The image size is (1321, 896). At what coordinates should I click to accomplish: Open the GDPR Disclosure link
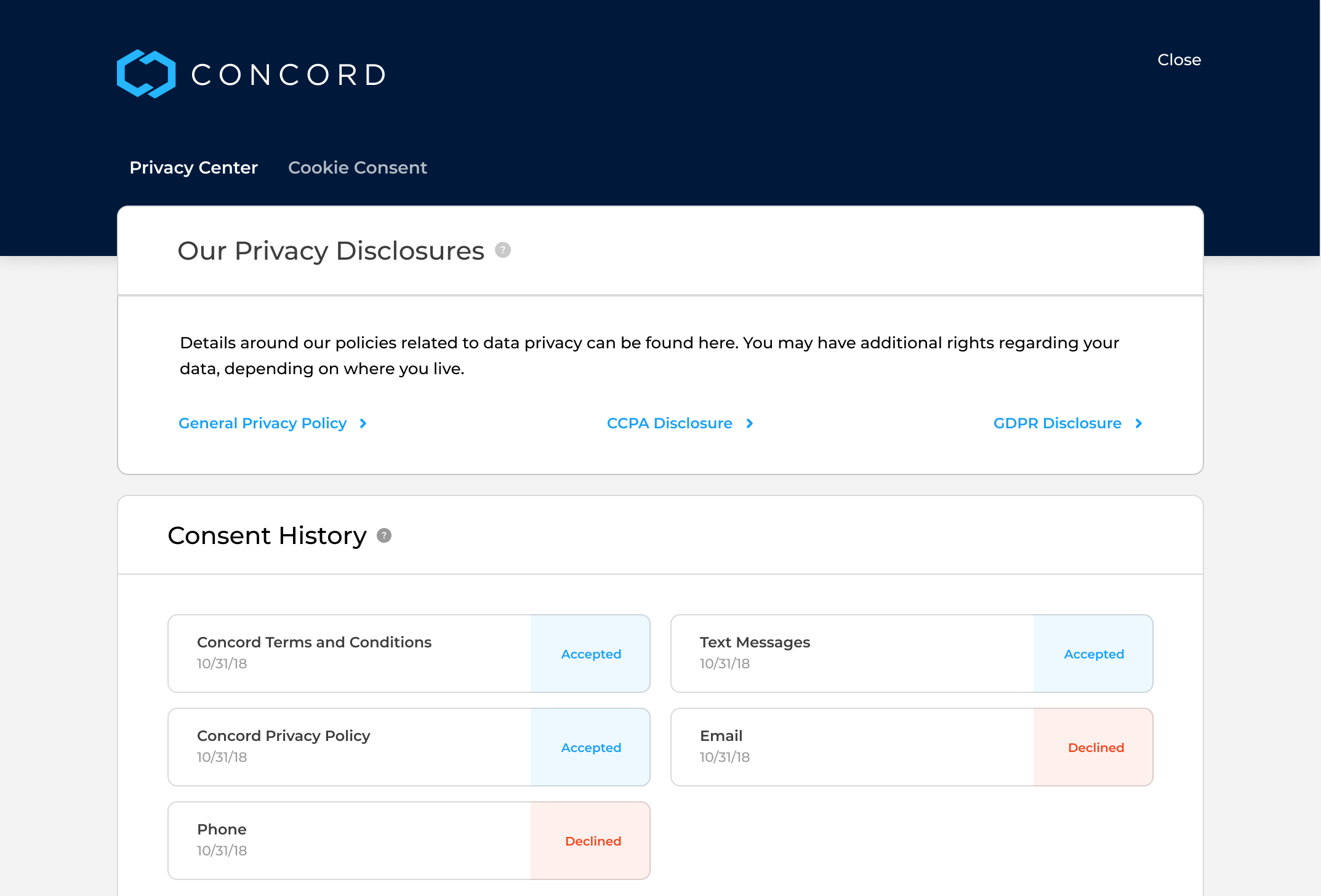coord(1057,423)
